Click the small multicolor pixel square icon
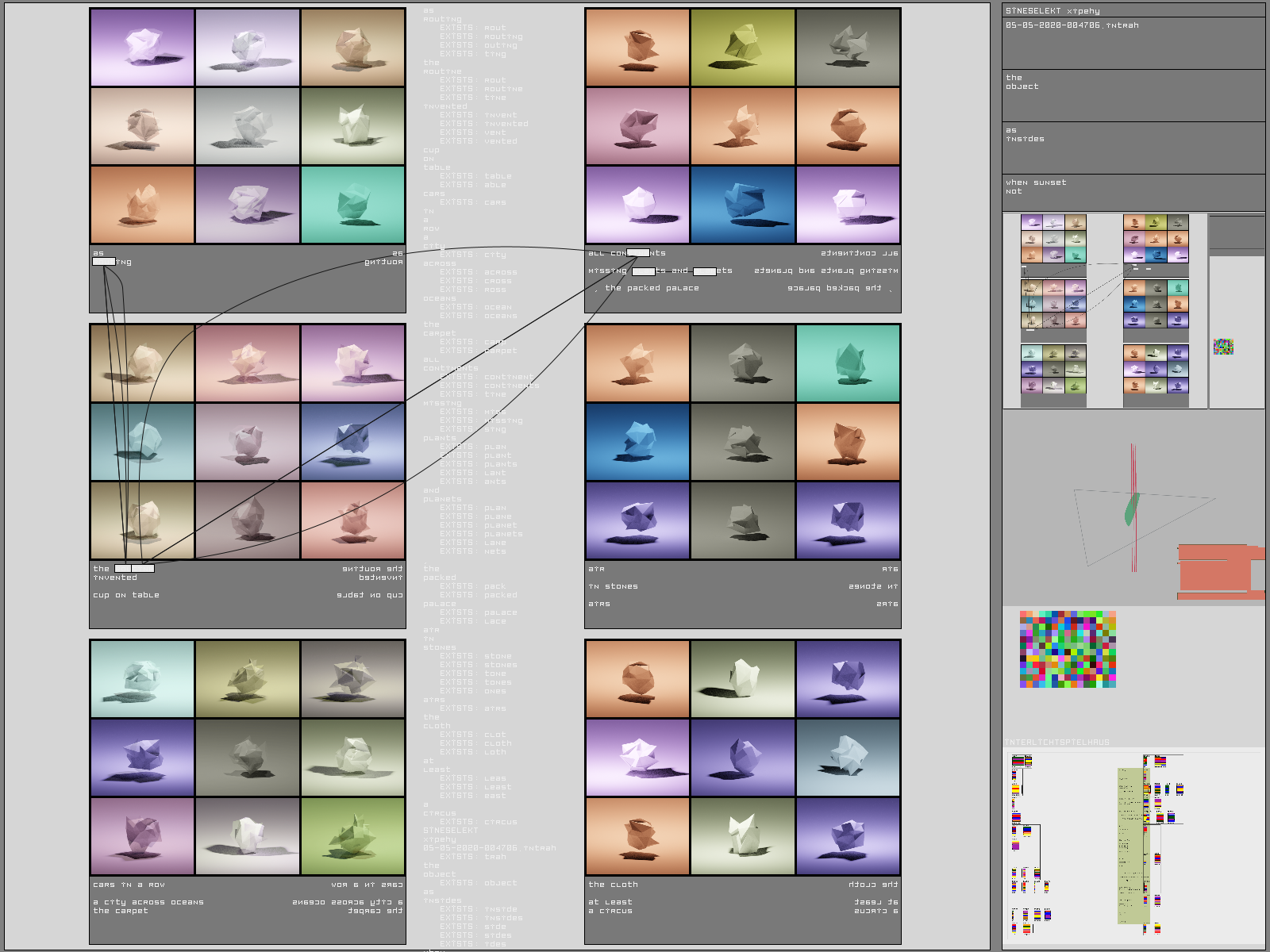The image size is (1270, 952). [1223, 346]
